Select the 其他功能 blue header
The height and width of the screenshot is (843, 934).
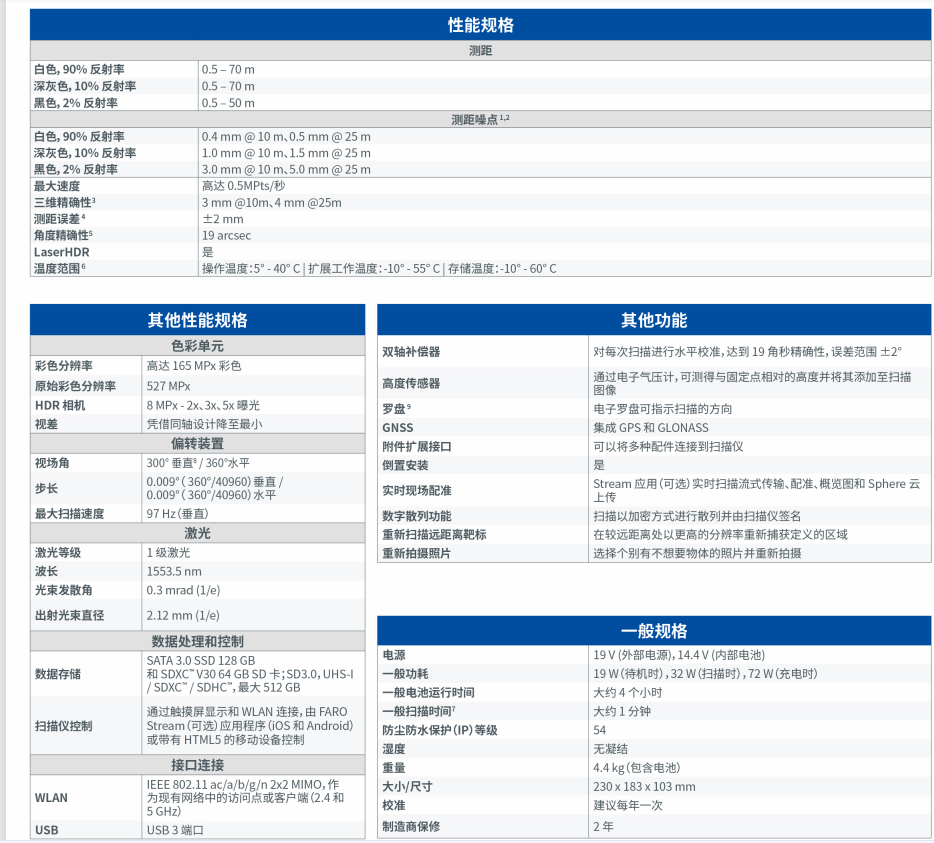tap(653, 320)
